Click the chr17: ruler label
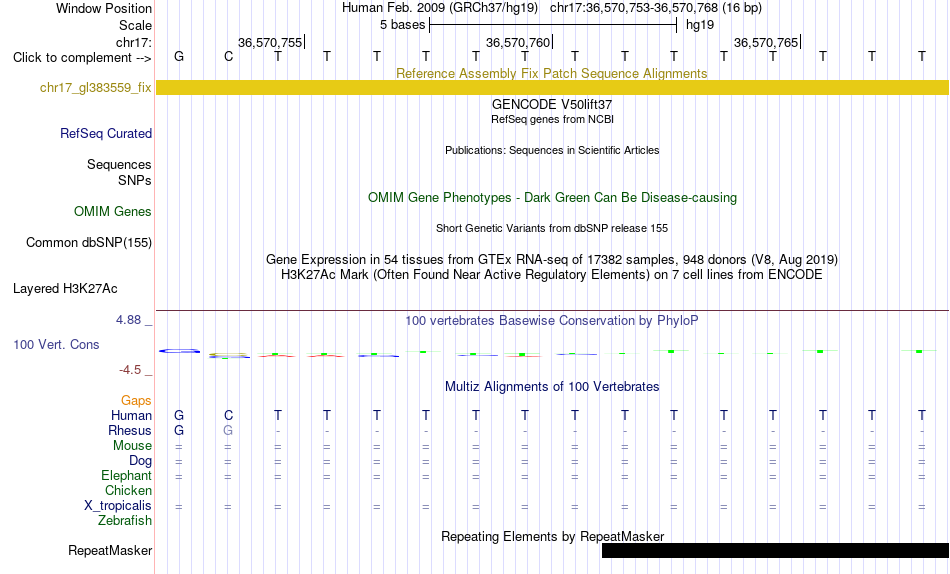This screenshot has height=574, width=950. [x=133, y=42]
